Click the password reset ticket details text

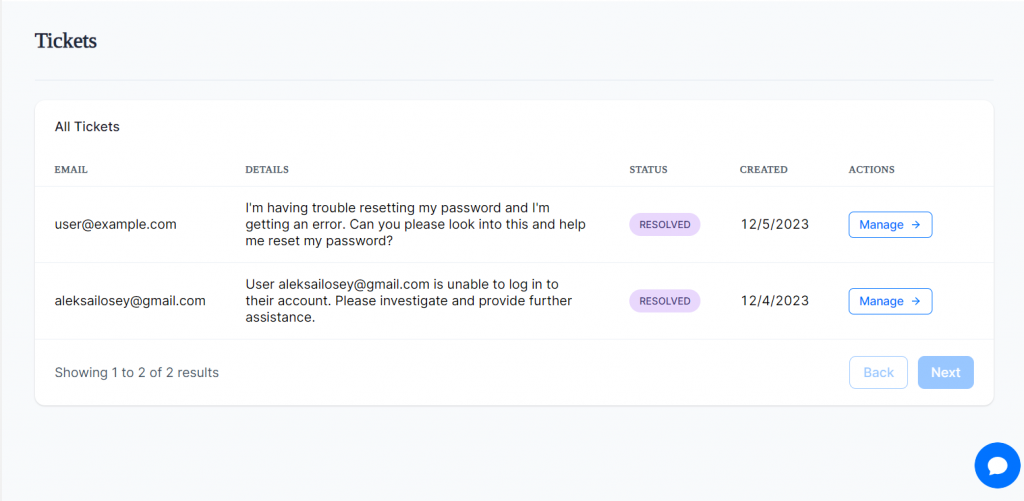[x=415, y=225]
